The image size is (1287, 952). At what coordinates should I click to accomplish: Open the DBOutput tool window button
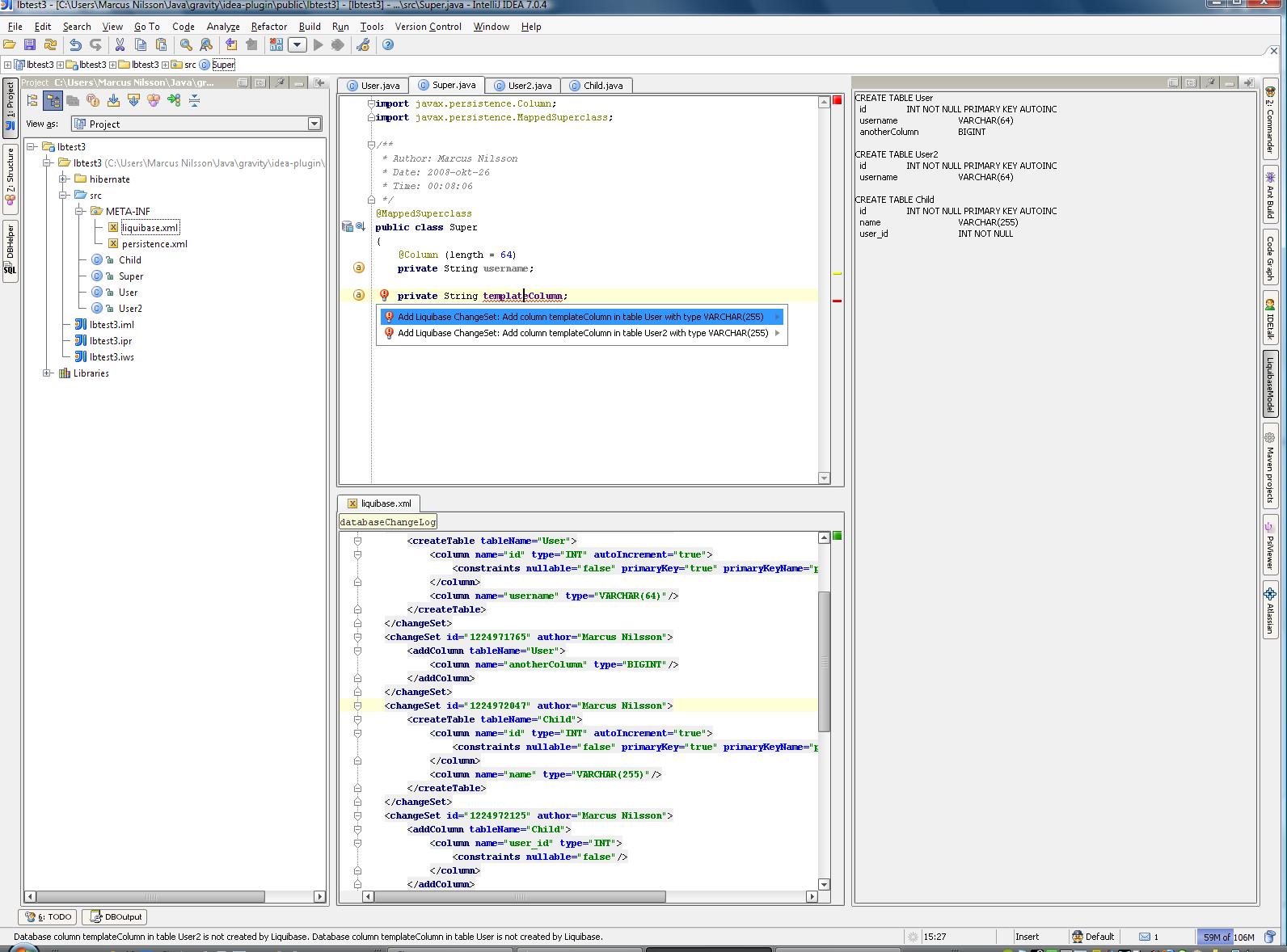pyautogui.click(x=116, y=916)
